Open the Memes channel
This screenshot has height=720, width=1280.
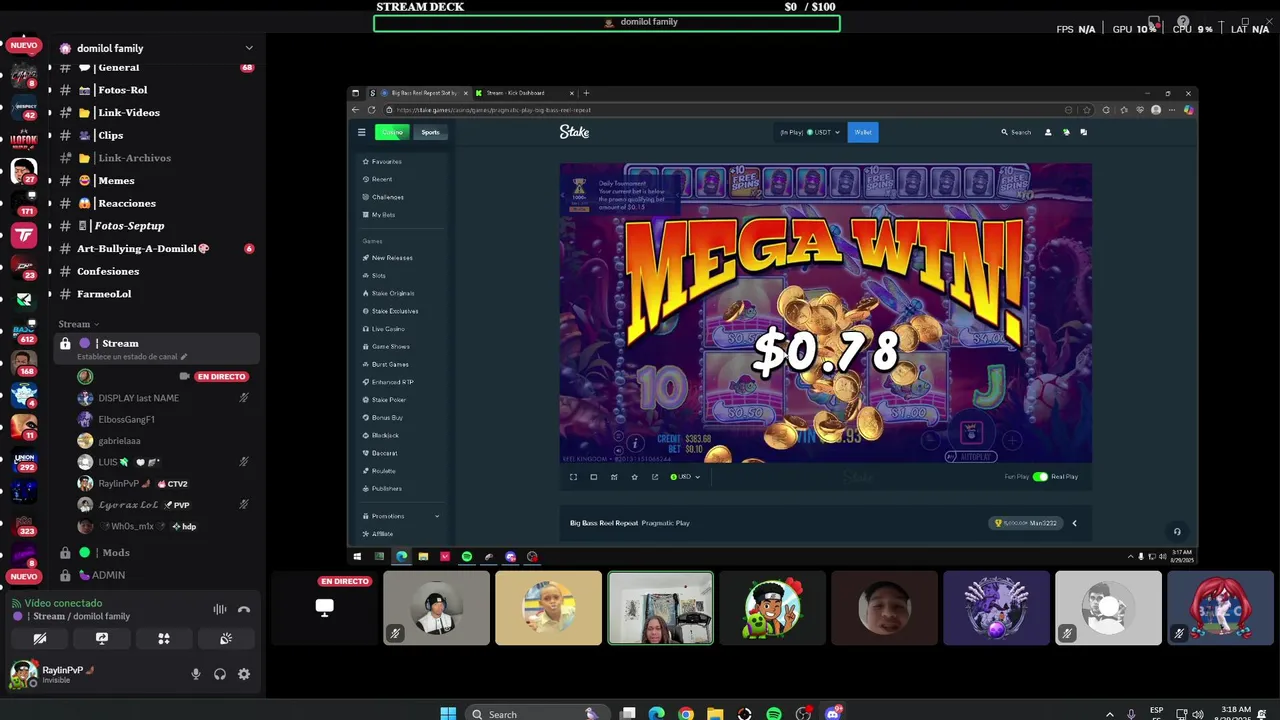(156, 180)
